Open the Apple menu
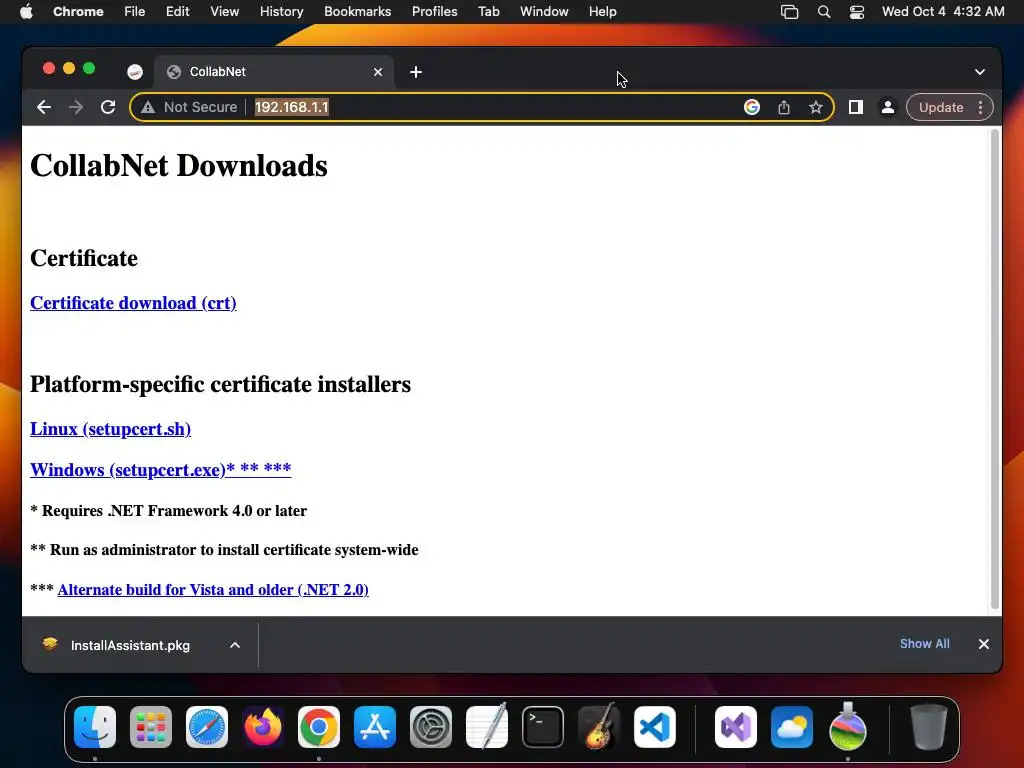 (x=26, y=12)
